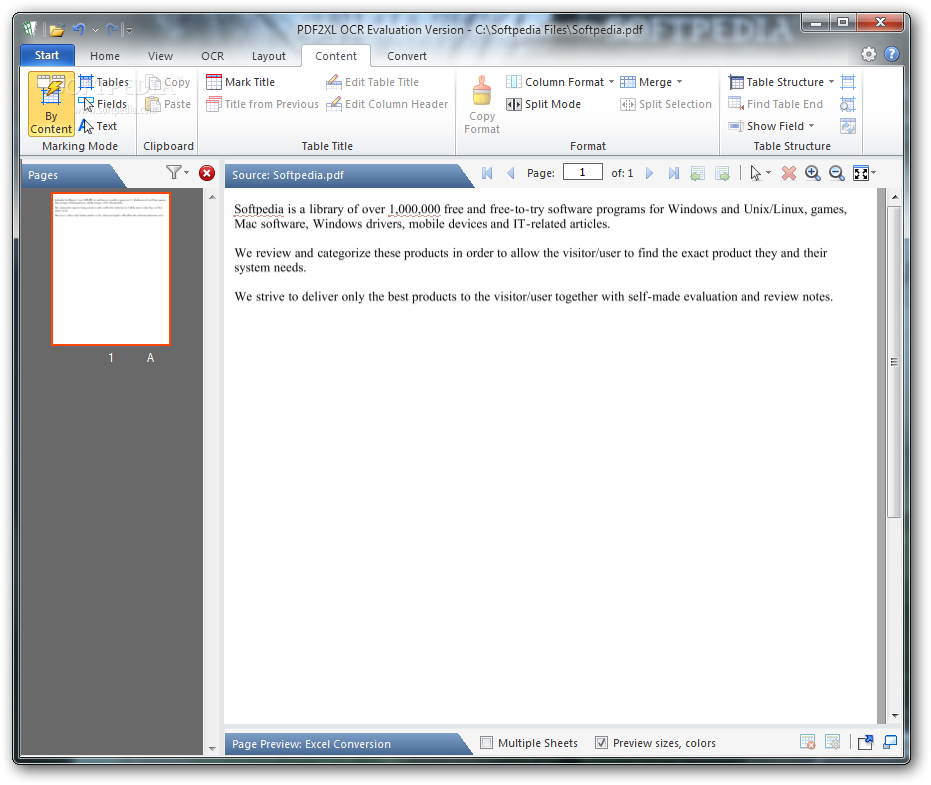Switch to the Layout tab
The image size is (931, 785).
[x=268, y=56]
